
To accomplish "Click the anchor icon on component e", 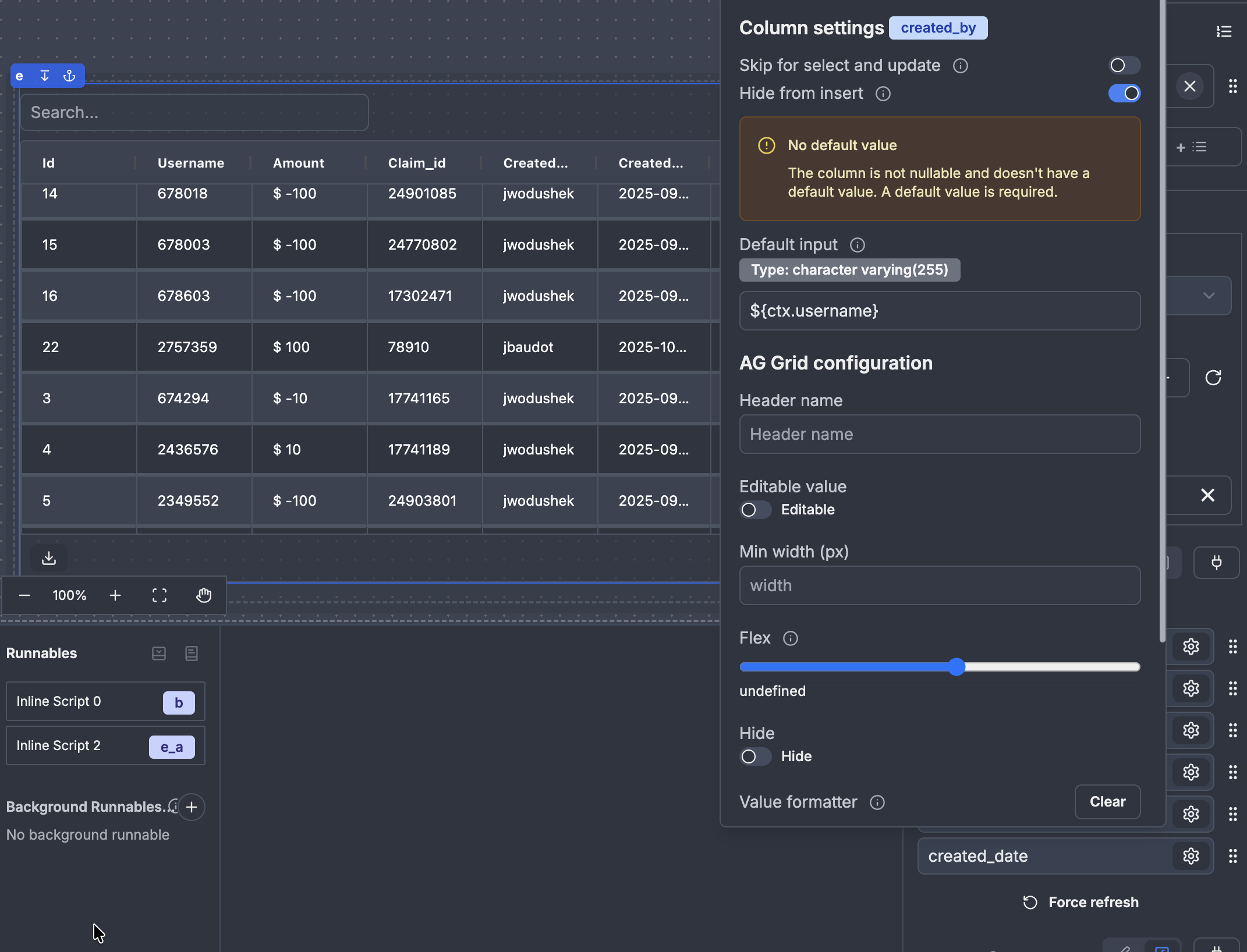I will pyautogui.click(x=69, y=76).
